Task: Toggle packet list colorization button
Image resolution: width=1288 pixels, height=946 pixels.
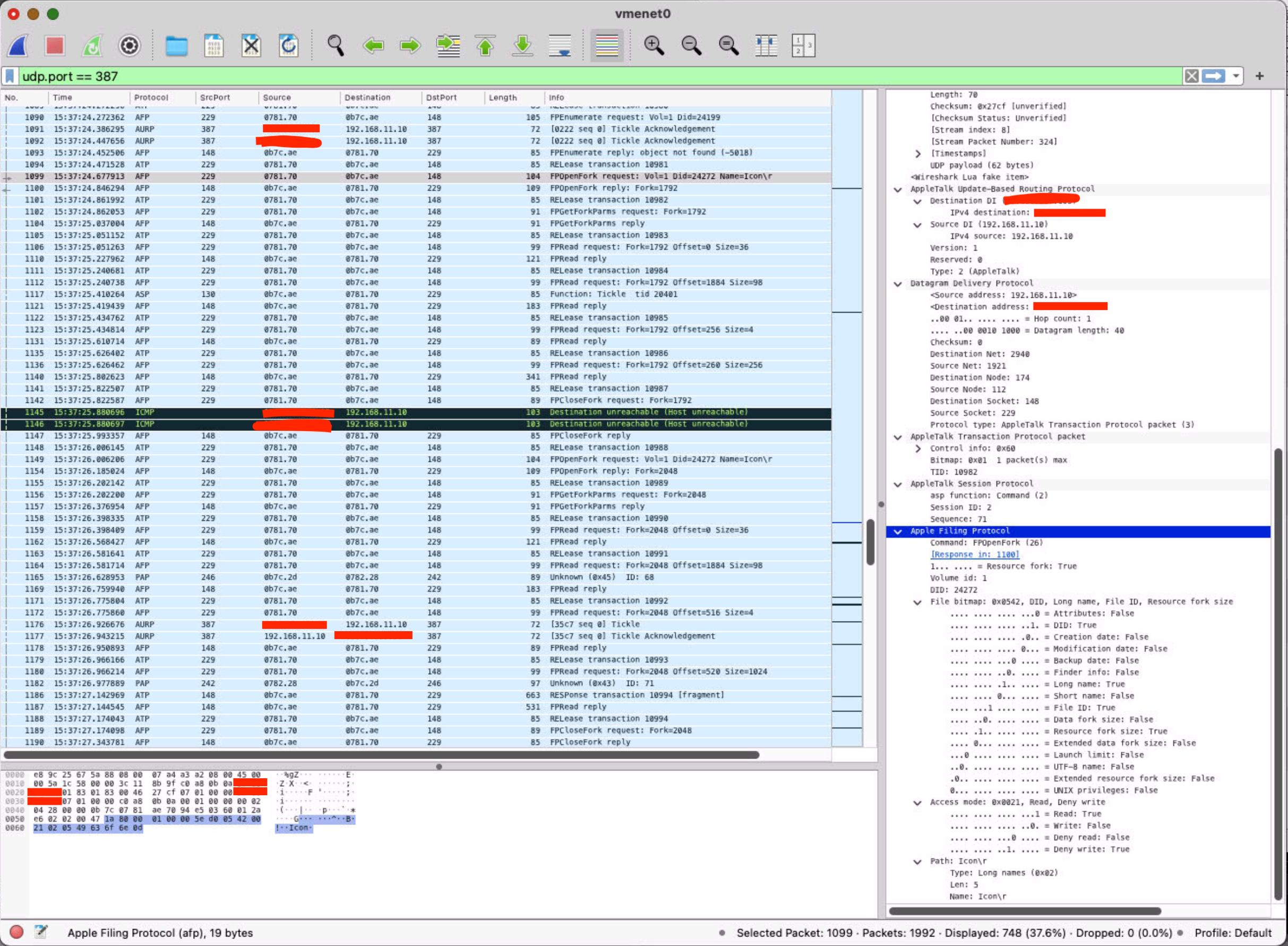Action: pos(606,45)
